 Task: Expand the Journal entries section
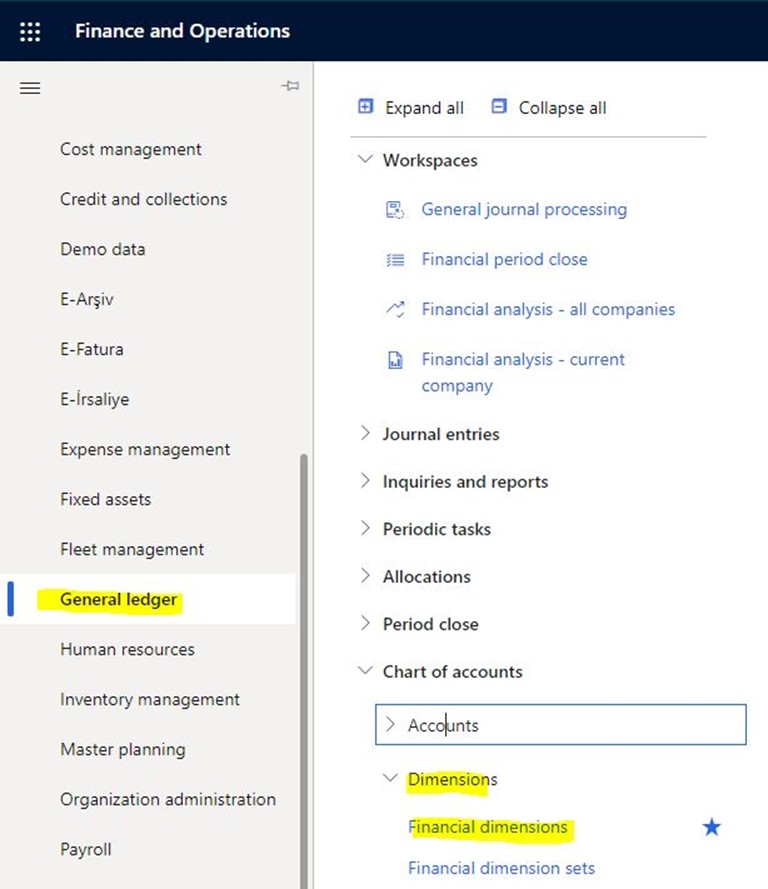(365, 434)
